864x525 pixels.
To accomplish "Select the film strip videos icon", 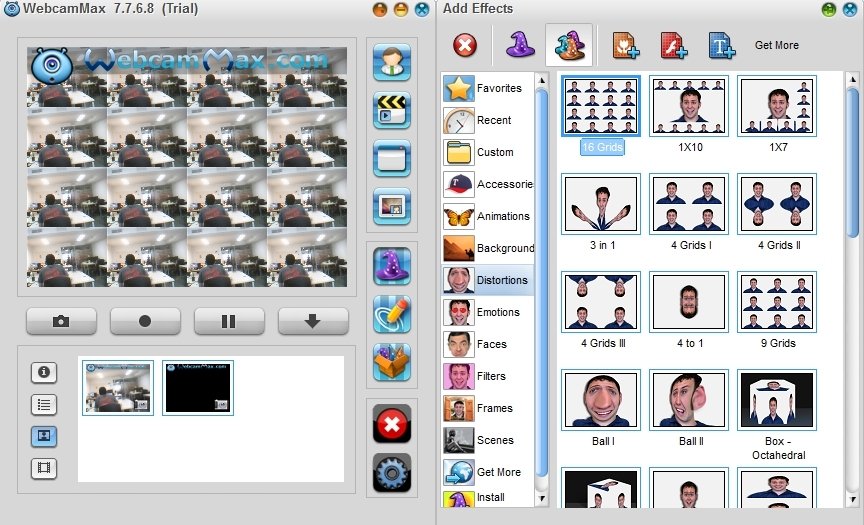I will tap(44, 469).
